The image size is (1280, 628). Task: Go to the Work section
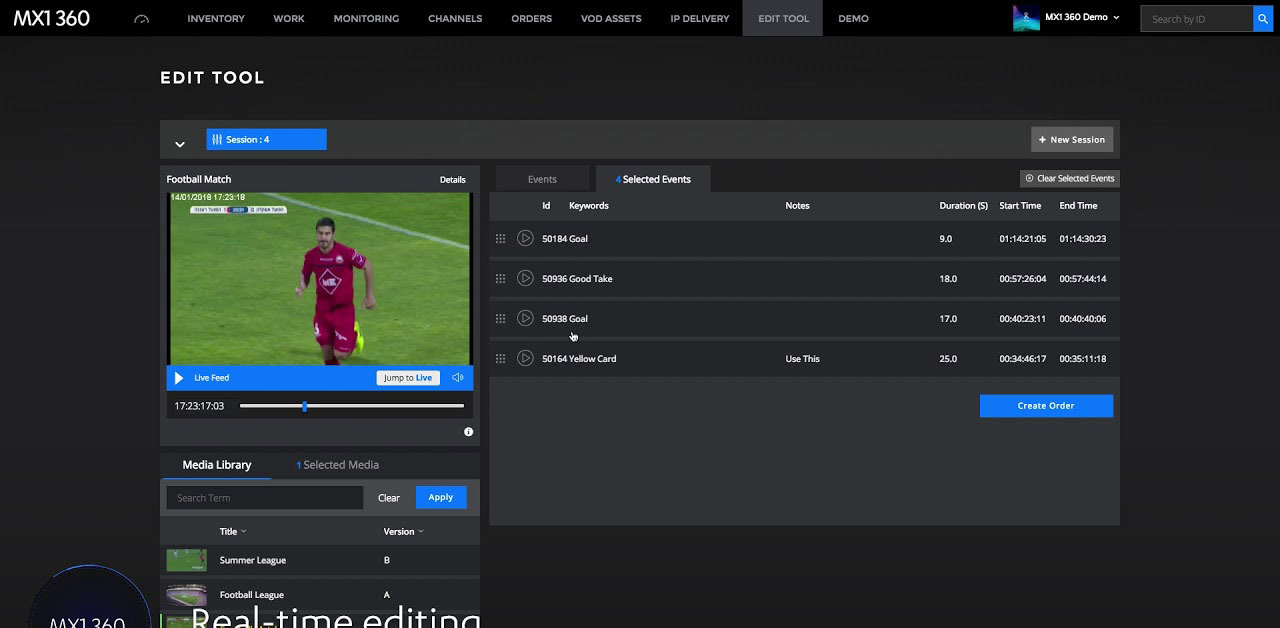289,18
